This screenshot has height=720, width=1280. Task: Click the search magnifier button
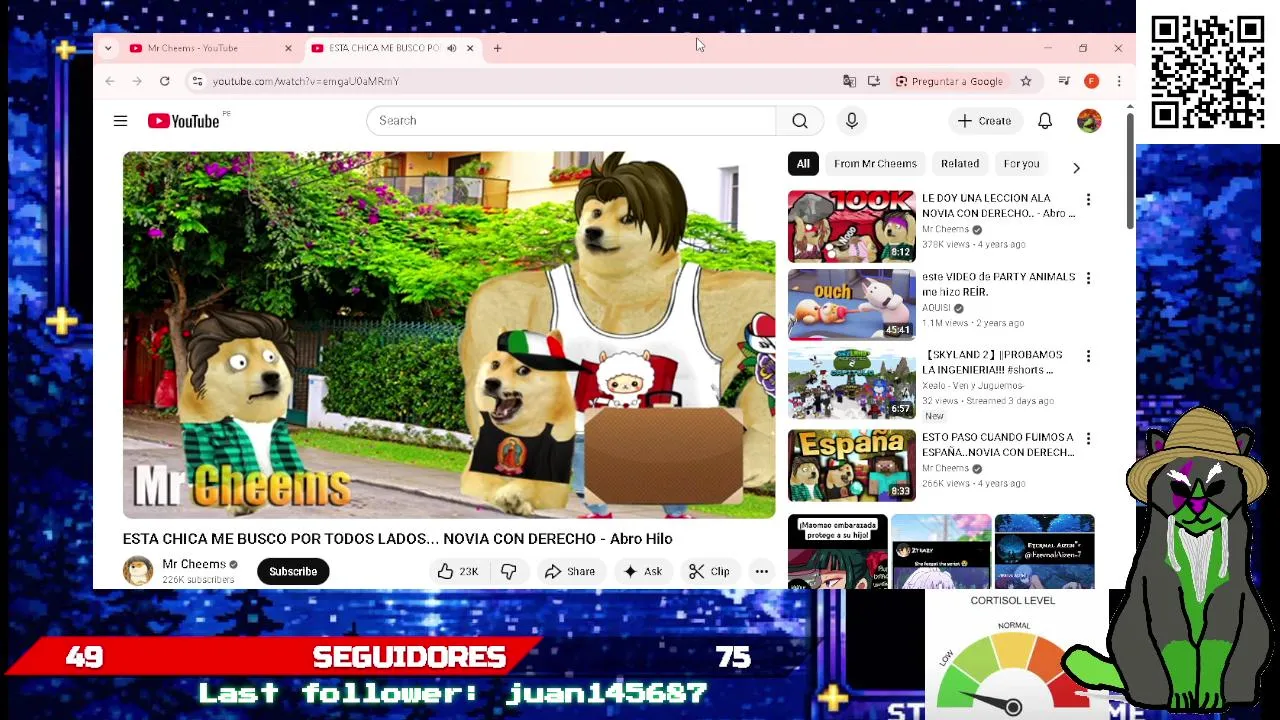coord(800,121)
